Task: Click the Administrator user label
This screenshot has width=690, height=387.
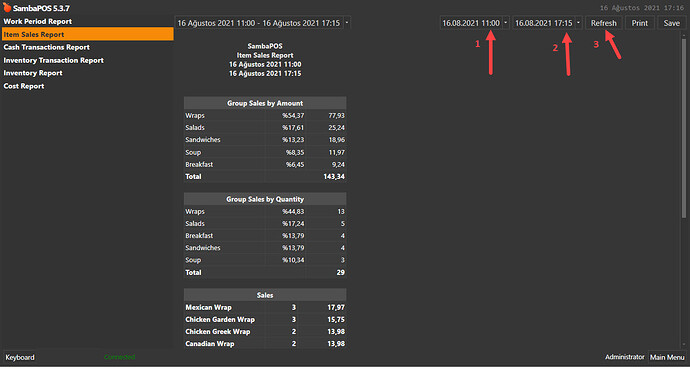Action: point(624,357)
